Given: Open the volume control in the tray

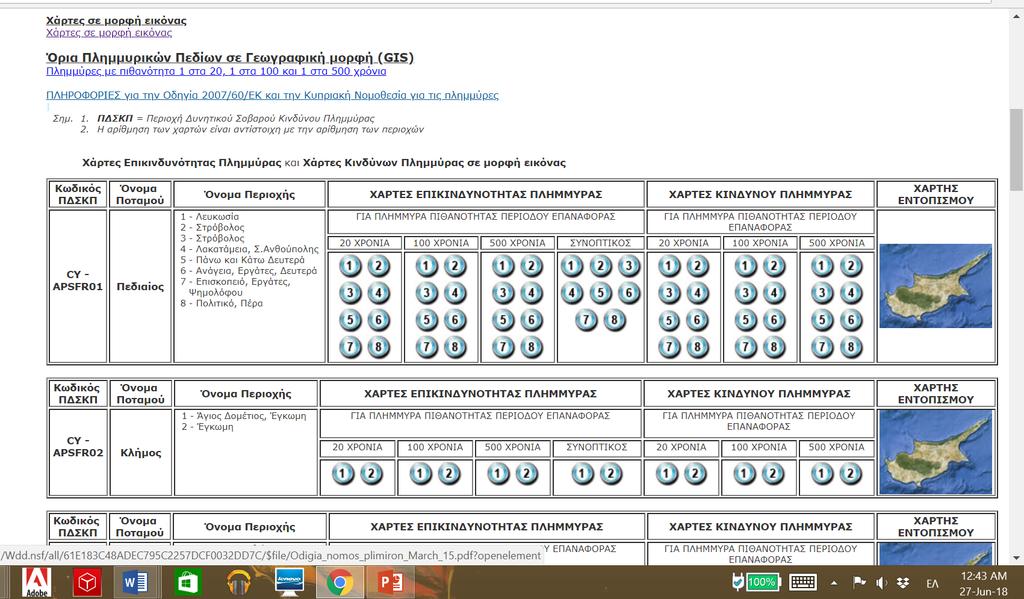Looking at the screenshot, I should 882,583.
